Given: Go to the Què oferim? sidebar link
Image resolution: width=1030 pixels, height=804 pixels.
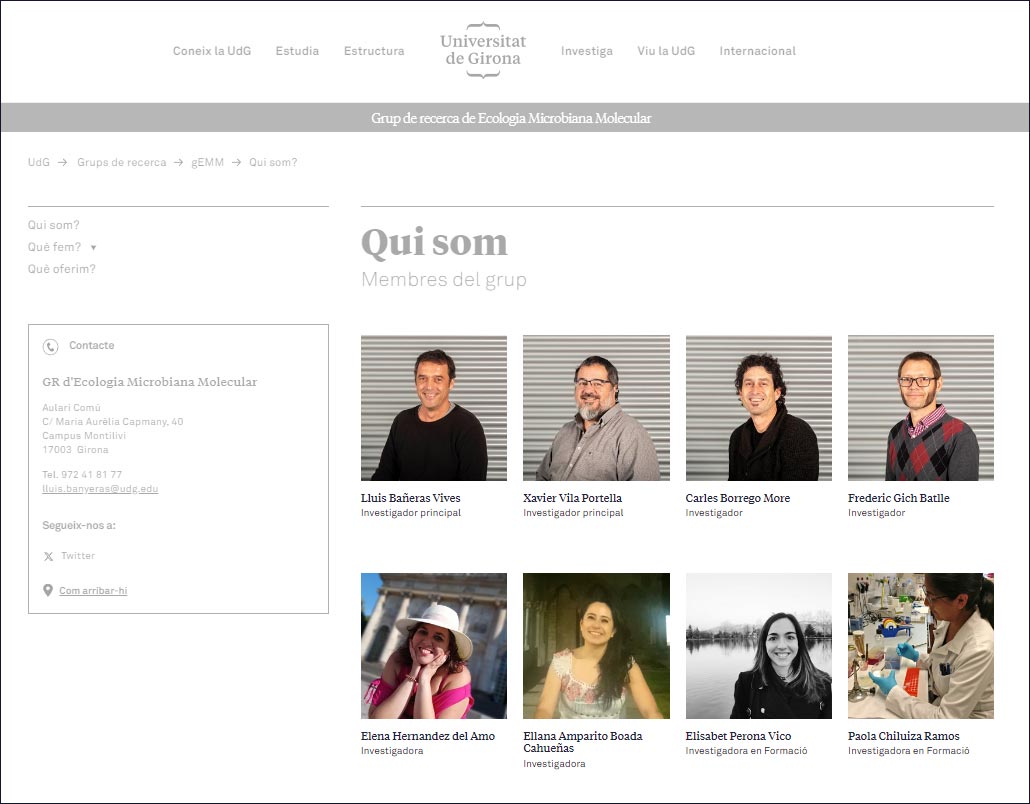Looking at the screenshot, I should (62, 269).
